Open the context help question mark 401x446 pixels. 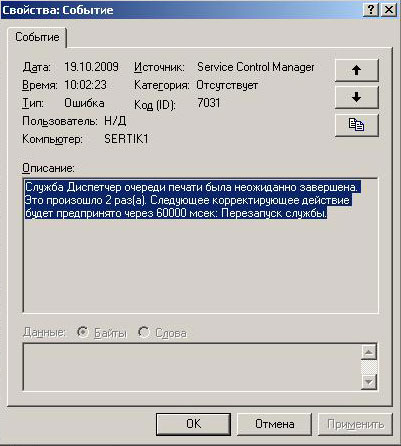coord(371,10)
